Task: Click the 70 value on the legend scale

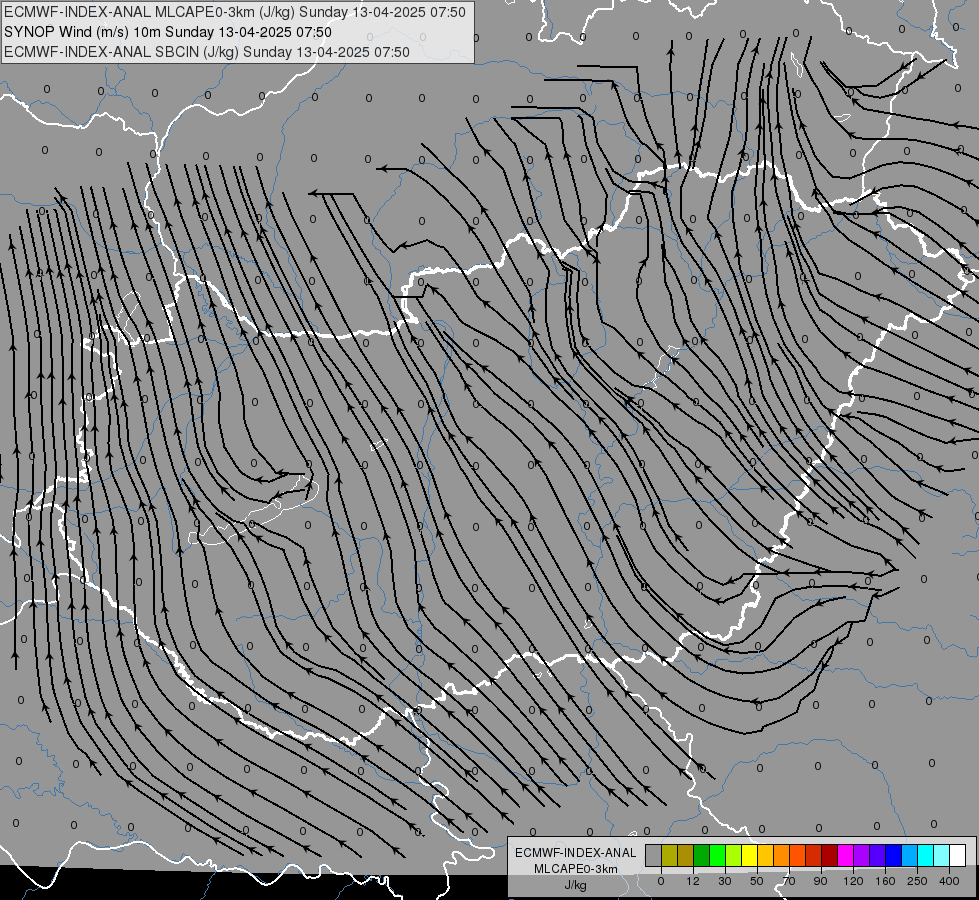Action: [x=789, y=881]
